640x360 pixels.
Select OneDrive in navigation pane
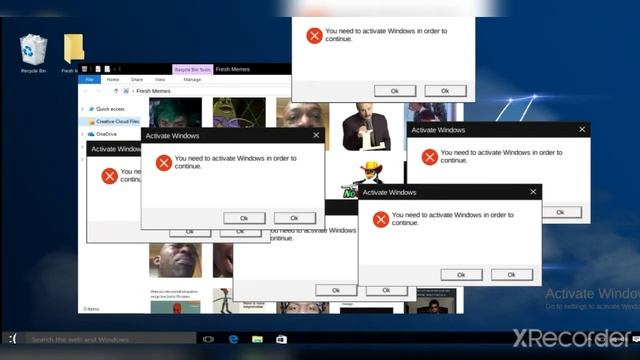pyautogui.click(x=107, y=134)
